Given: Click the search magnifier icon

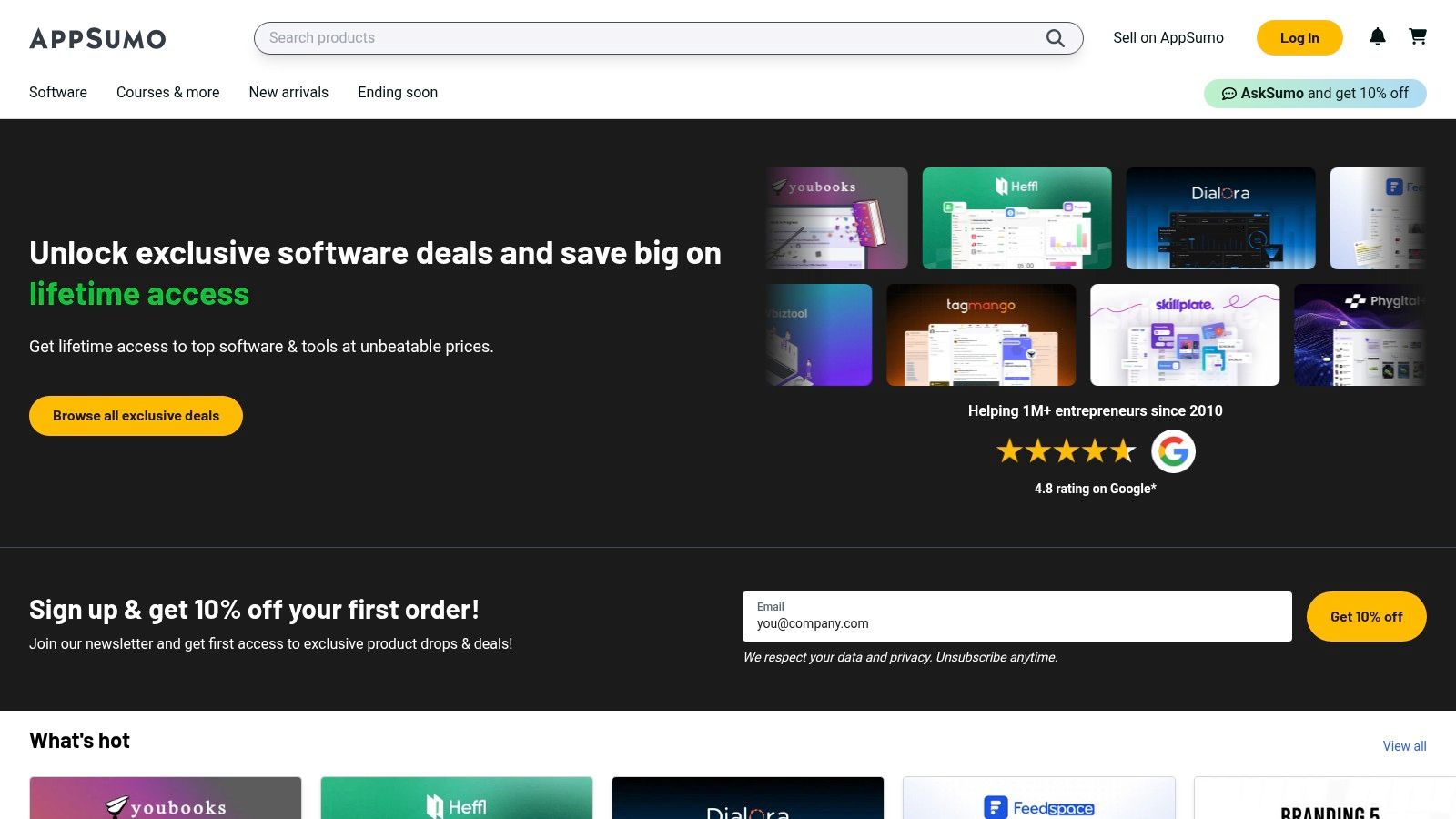Looking at the screenshot, I should point(1055,38).
